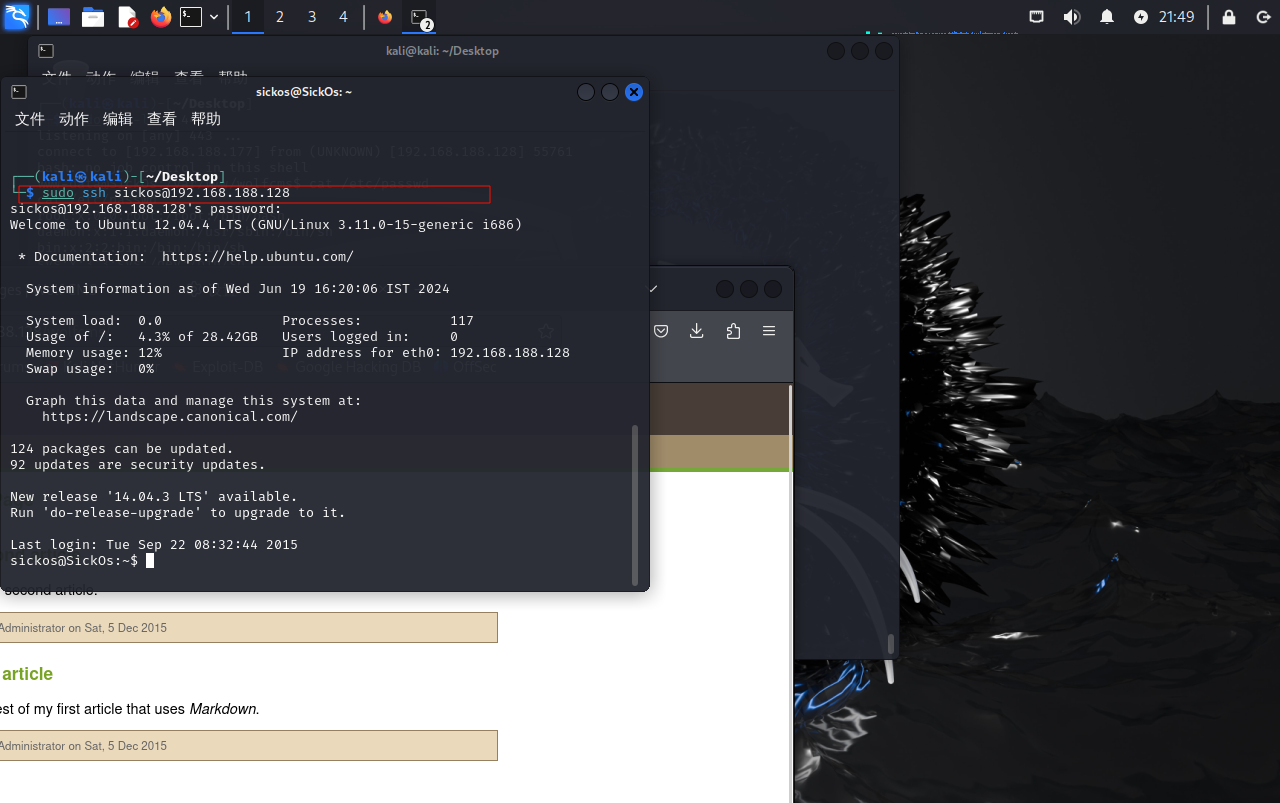The image size is (1280, 803).
Task: Click the 'Markdown' italic text in Firefox
Action: pyautogui.click(x=224, y=709)
